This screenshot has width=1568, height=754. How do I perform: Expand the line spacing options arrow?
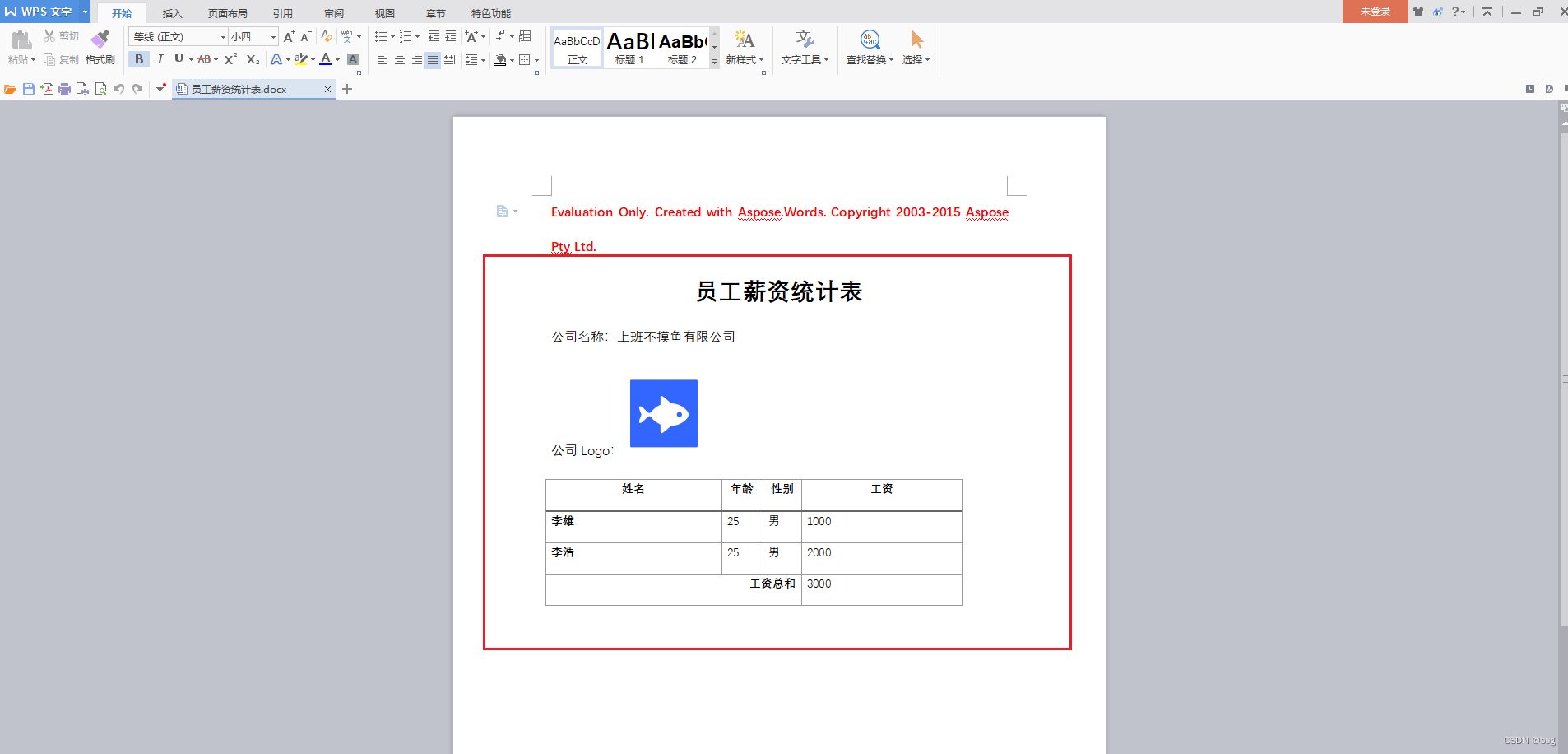click(483, 60)
